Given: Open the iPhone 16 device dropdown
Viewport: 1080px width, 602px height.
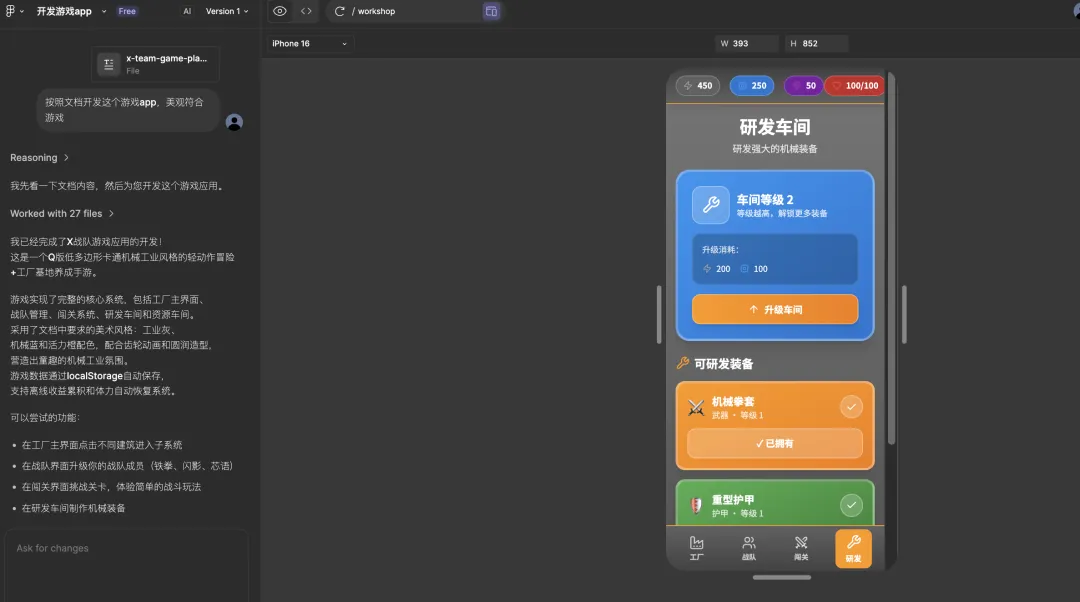Looking at the screenshot, I should (x=310, y=44).
